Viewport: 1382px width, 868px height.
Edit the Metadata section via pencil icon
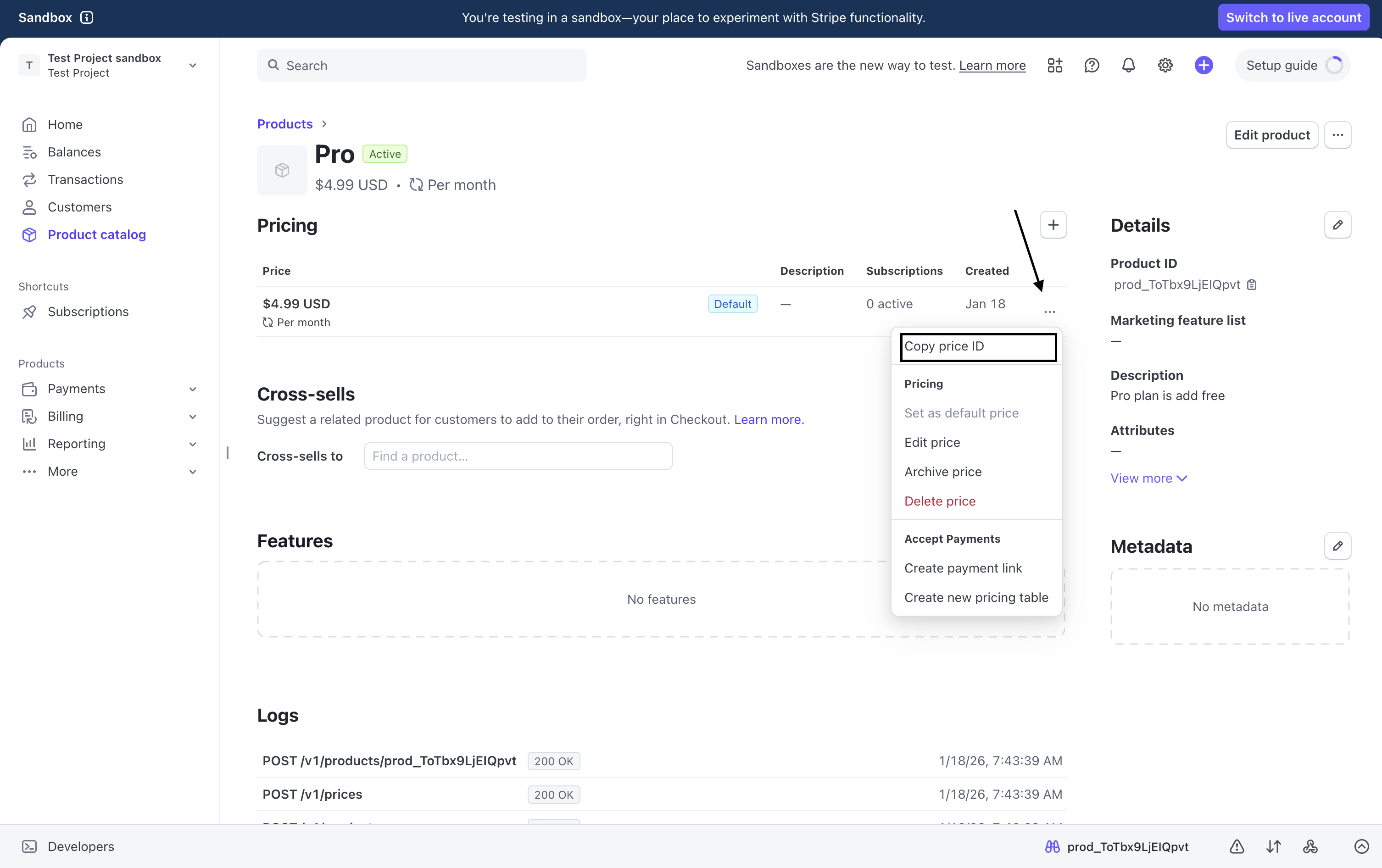1337,546
